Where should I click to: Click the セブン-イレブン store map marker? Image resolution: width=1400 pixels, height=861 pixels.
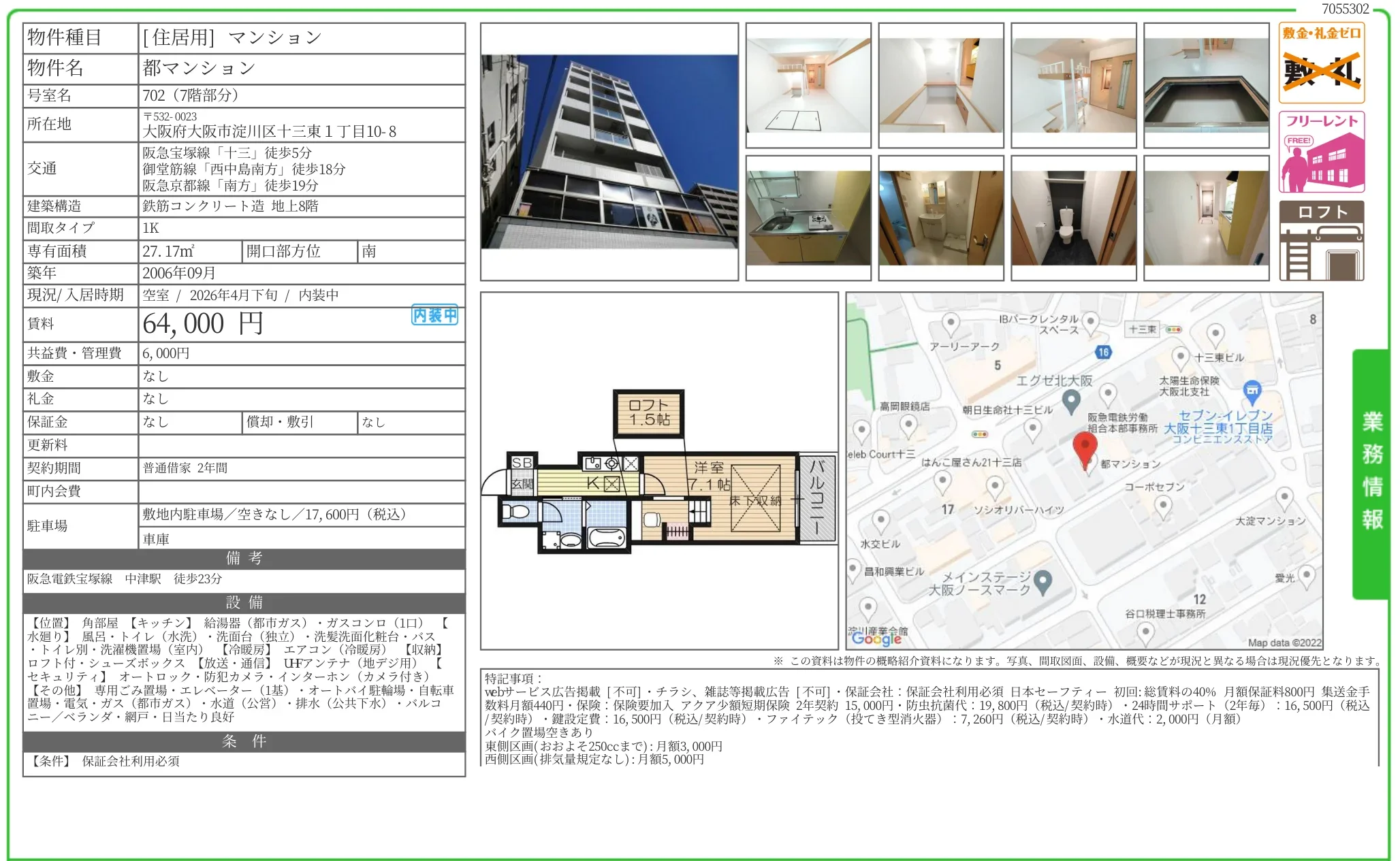(x=1252, y=391)
